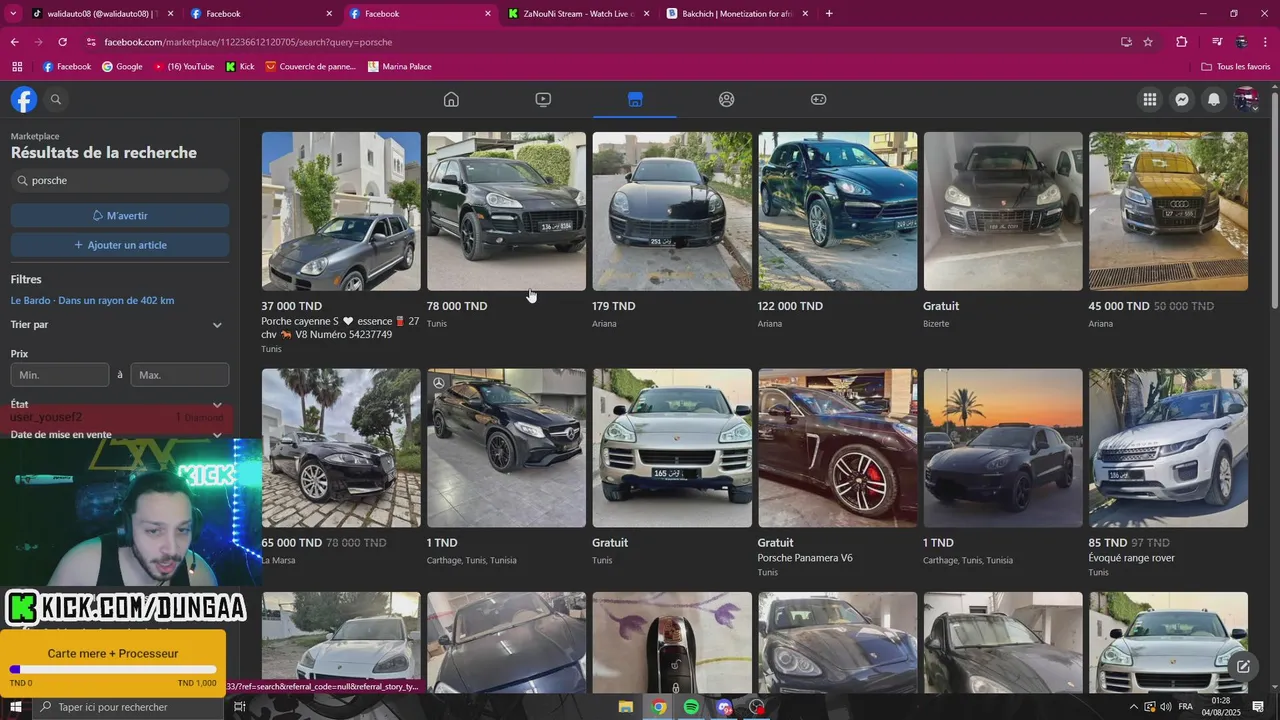This screenshot has width=1280, height=720.
Task: Open the Facebook menu grid icon
Action: (1150, 99)
